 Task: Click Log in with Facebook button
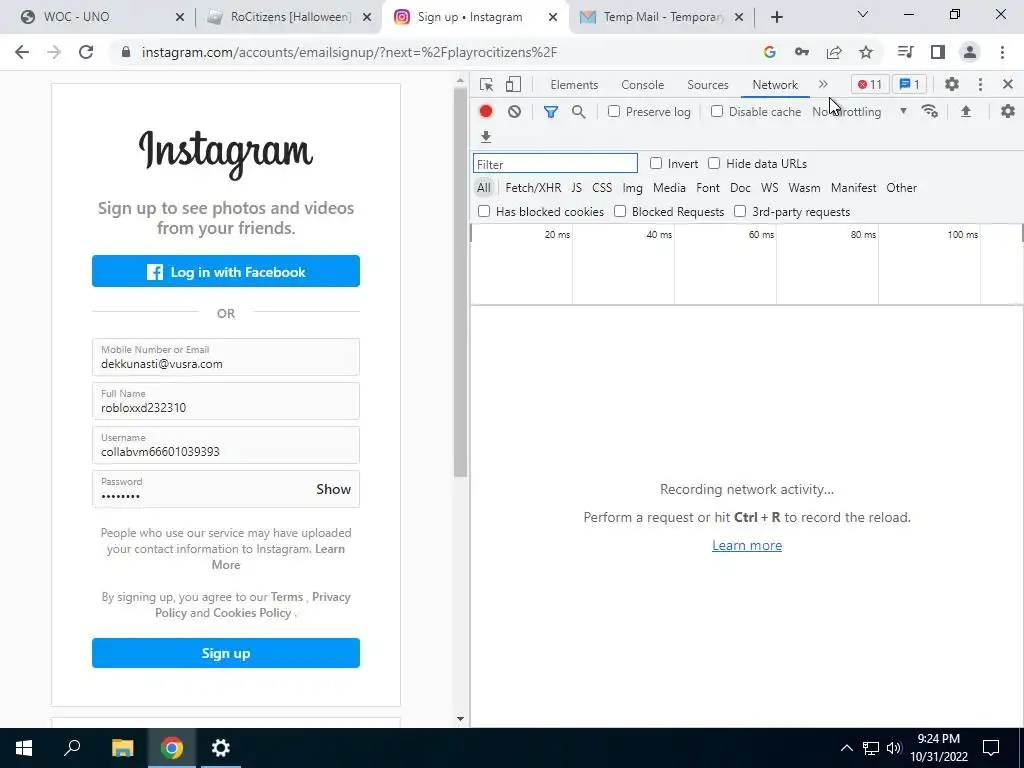tap(226, 271)
